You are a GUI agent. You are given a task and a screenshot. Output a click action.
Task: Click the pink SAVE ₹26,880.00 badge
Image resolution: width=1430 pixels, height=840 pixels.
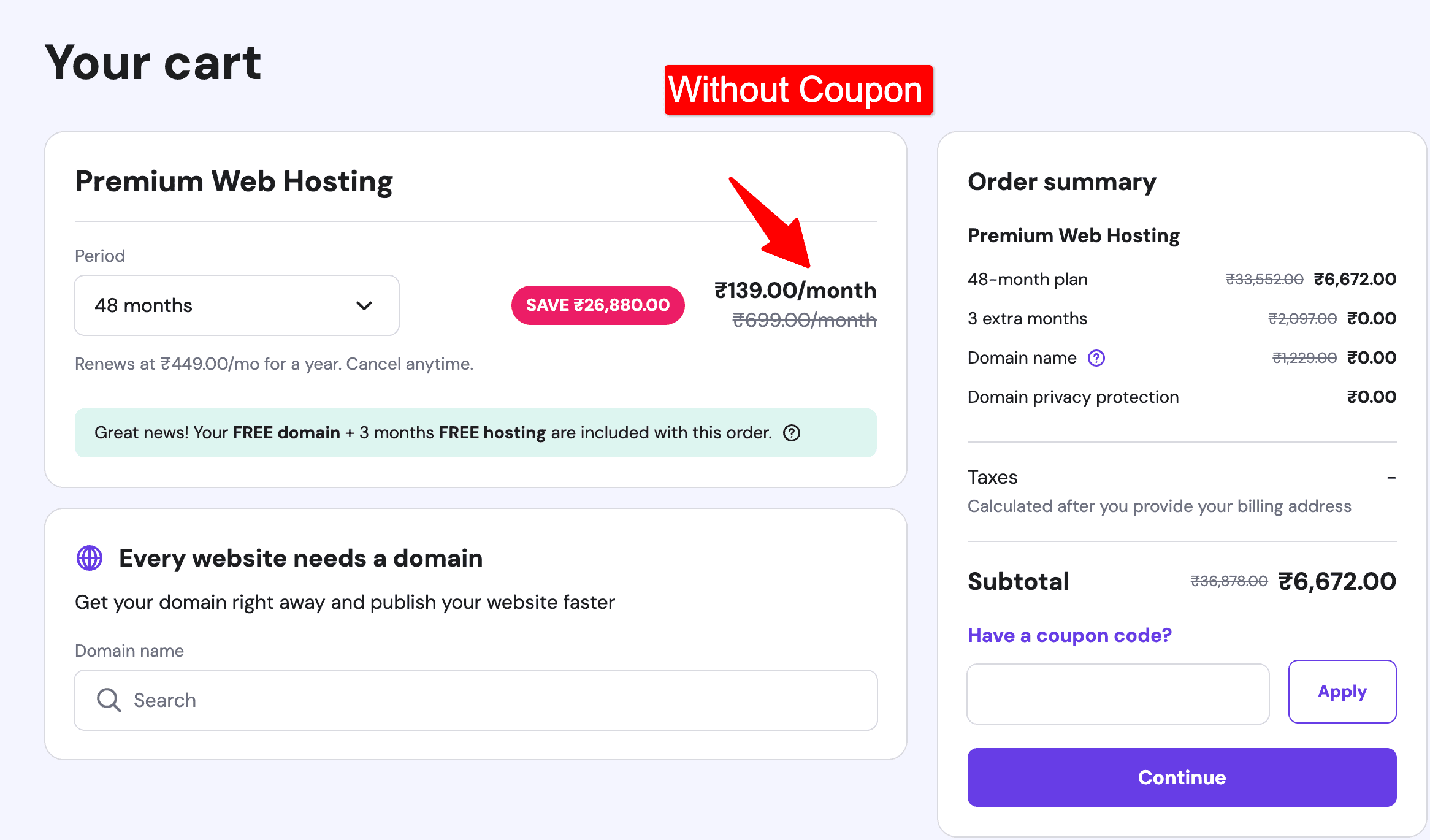coord(598,305)
